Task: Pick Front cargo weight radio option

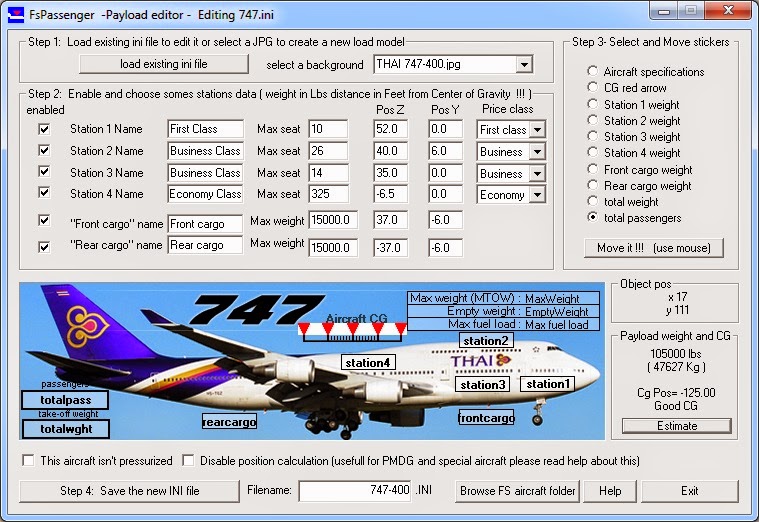Action: 592,169
